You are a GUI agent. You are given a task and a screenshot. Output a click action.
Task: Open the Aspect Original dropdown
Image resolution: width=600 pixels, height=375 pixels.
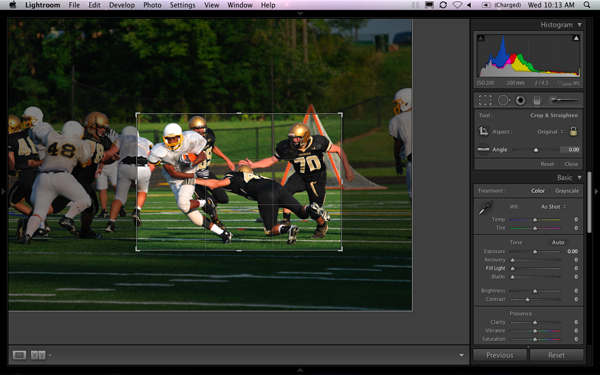click(550, 132)
